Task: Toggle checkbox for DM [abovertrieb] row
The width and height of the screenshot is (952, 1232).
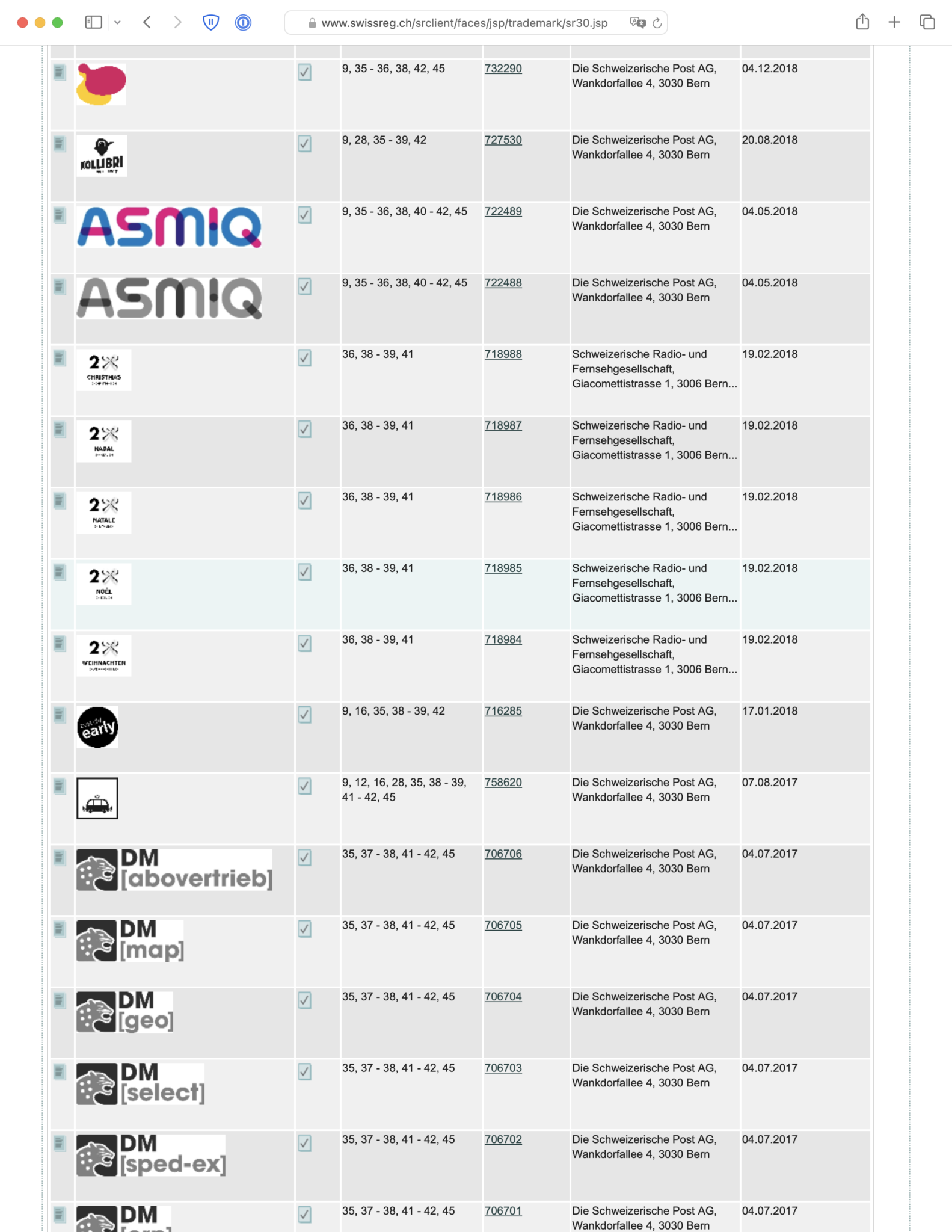Action: 305,858
